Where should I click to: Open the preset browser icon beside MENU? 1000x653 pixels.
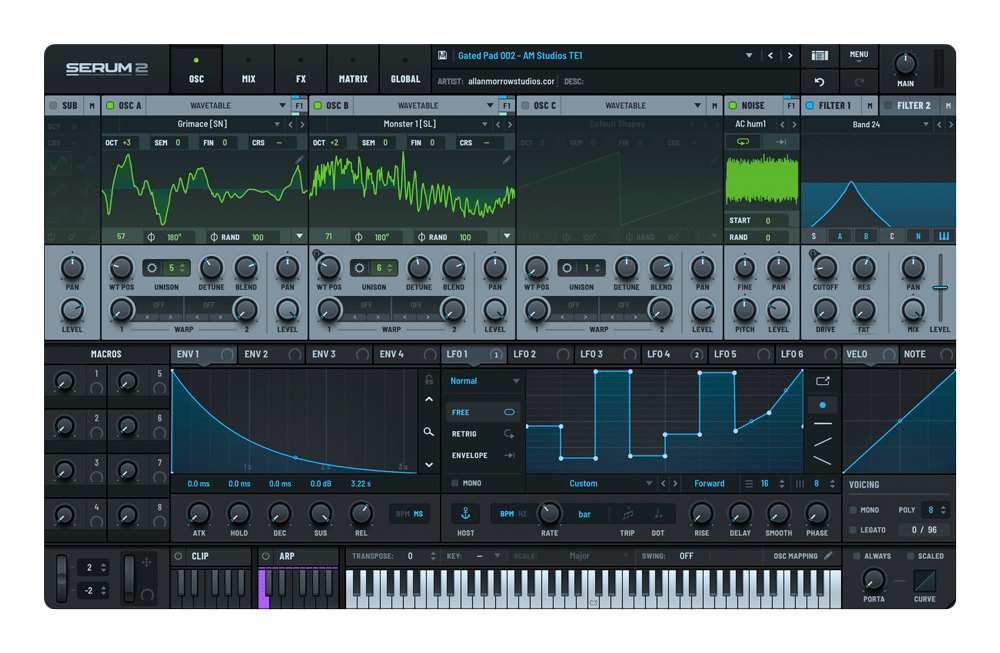pyautogui.click(x=820, y=55)
